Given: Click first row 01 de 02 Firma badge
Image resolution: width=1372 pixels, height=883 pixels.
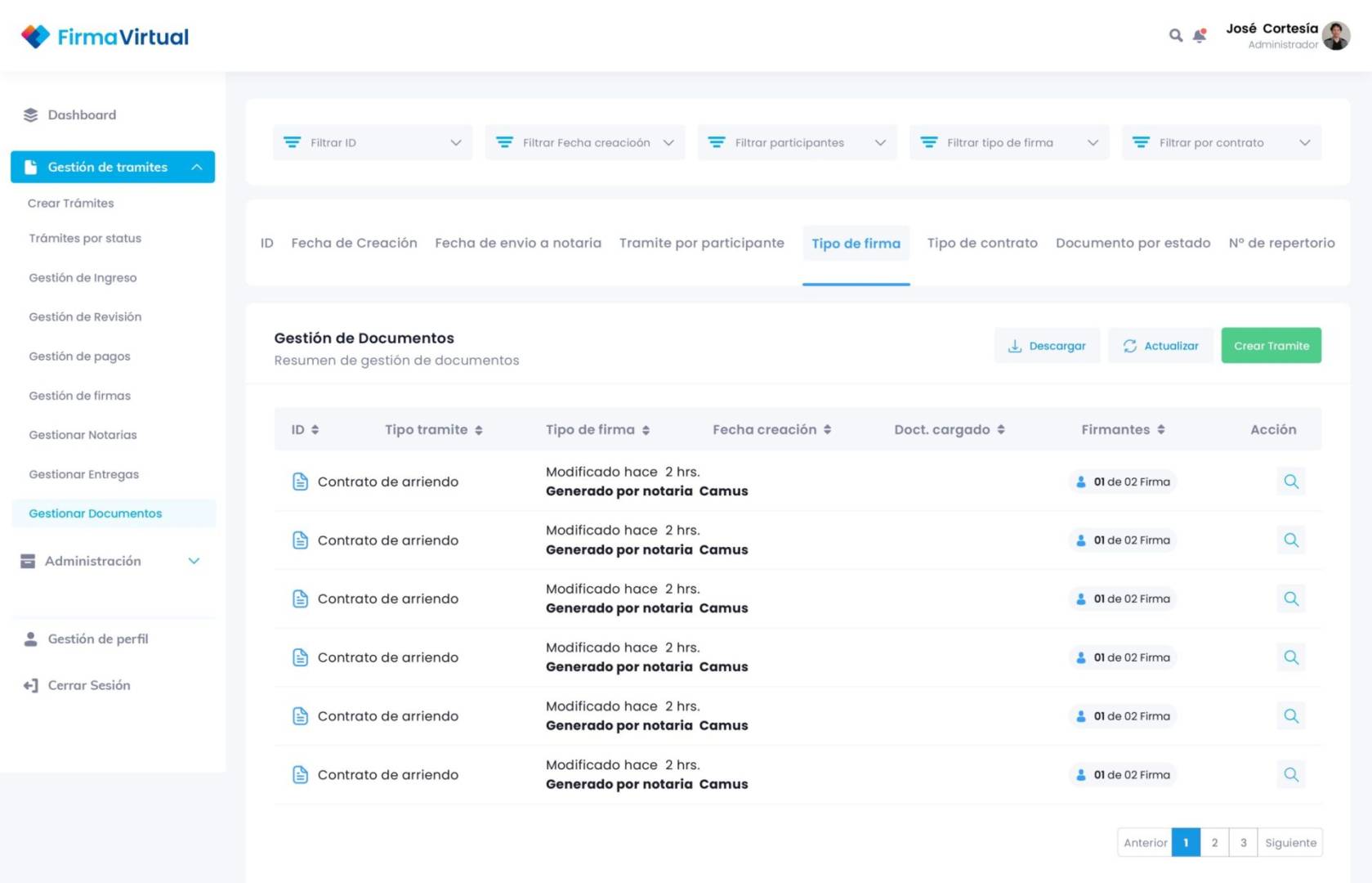Looking at the screenshot, I should pos(1123,482).
